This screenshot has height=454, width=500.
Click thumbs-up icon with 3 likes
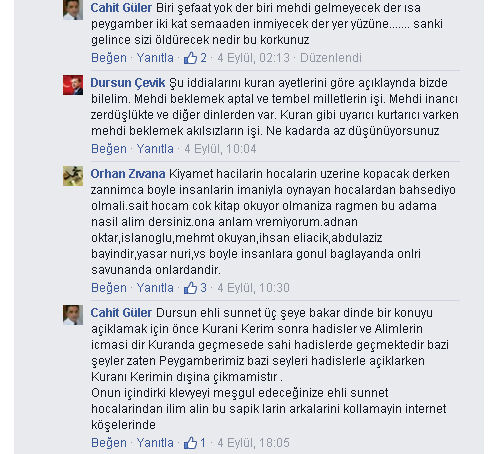tap(190, 288)
